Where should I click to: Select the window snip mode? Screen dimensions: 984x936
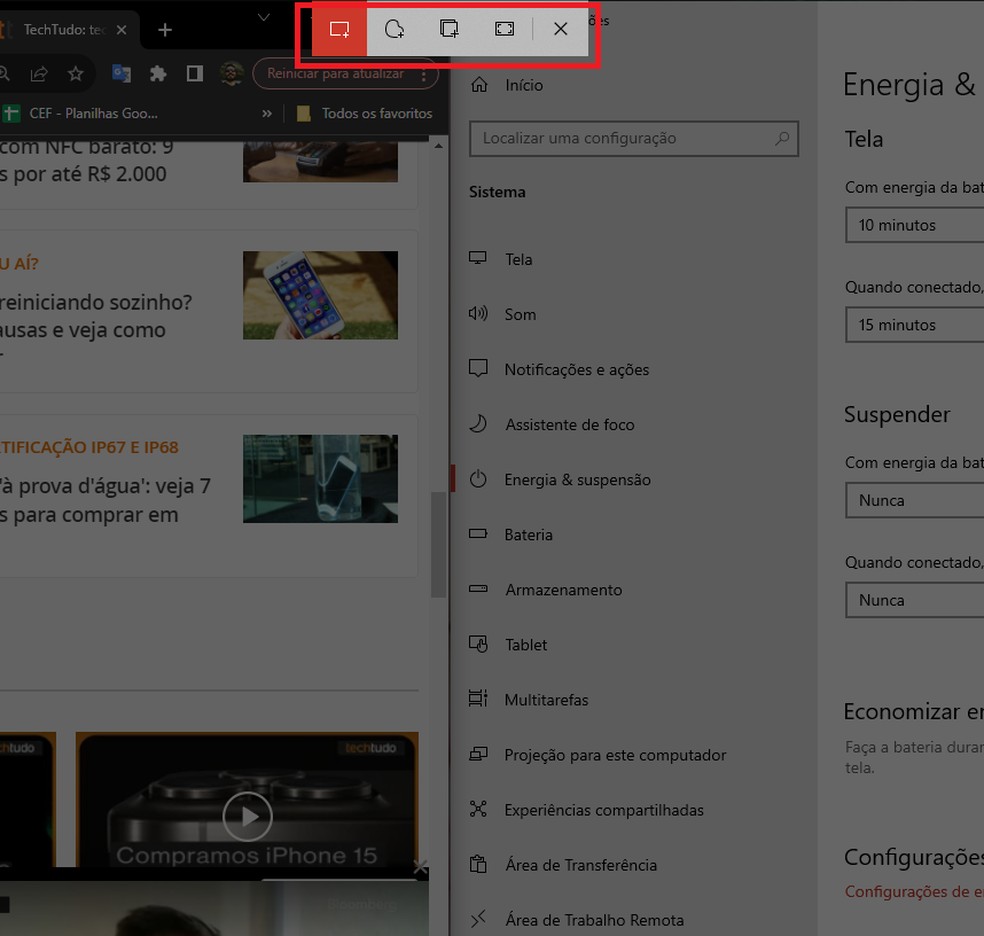(449, 29)
